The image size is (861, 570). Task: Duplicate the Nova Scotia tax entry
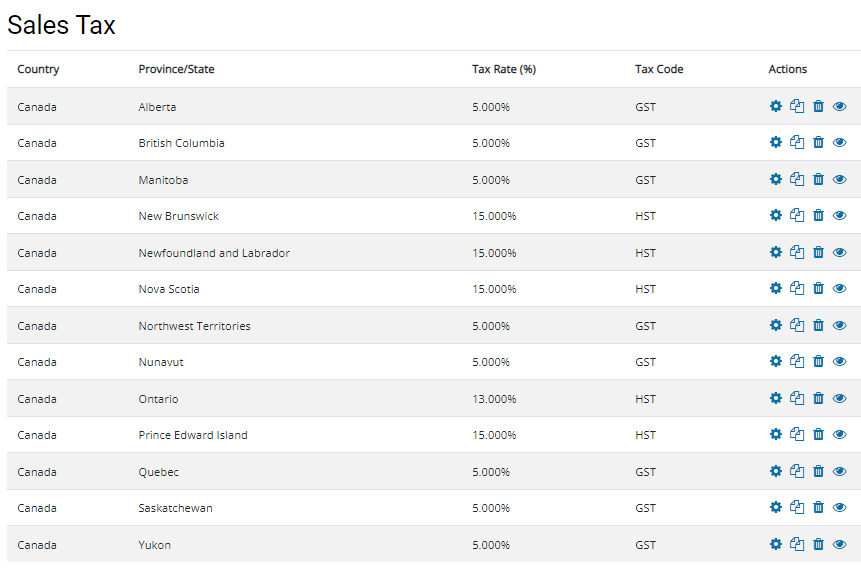tap(797, 288)
